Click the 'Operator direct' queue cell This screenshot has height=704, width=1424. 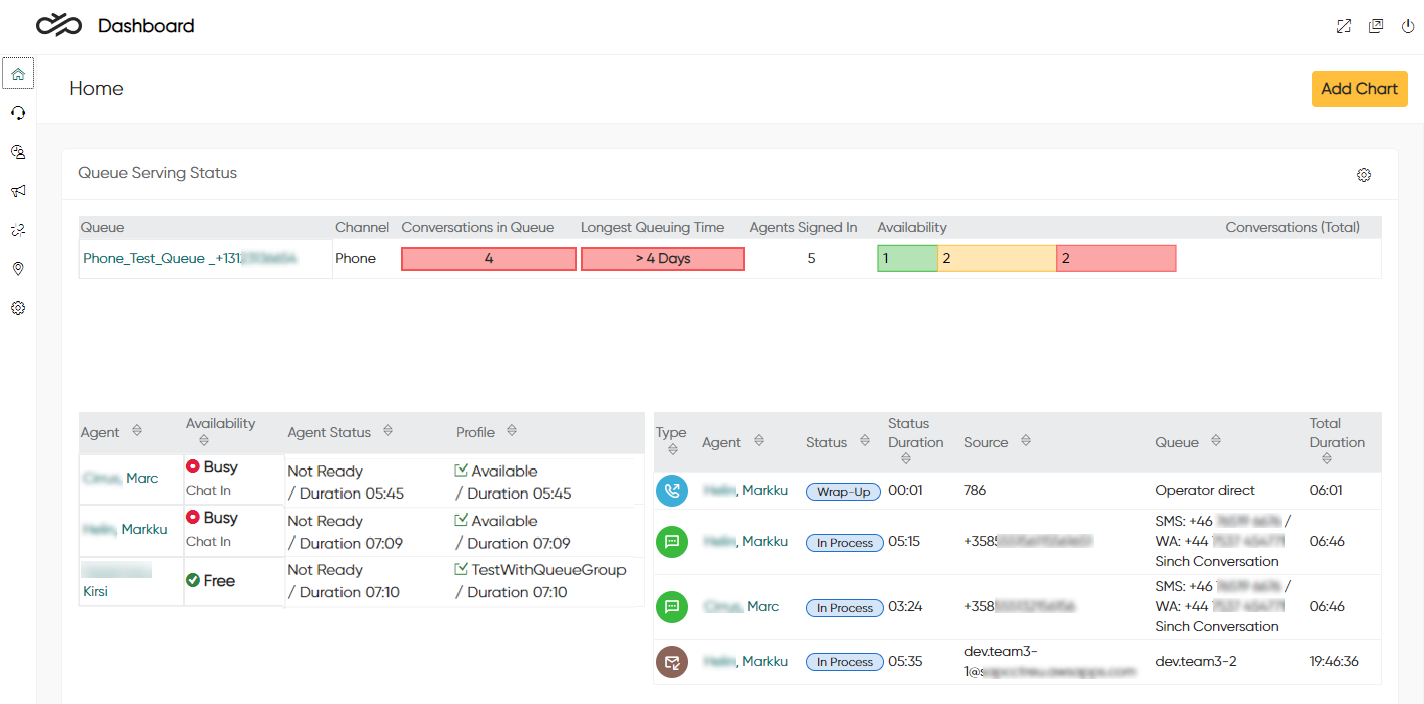click(x=1205, y=491)
